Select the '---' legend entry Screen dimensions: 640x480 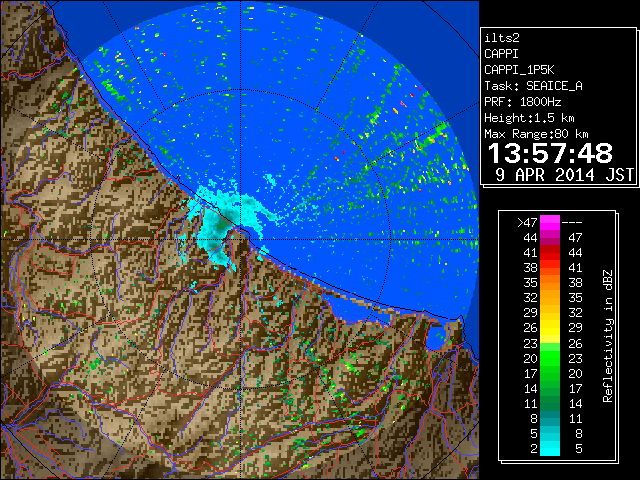(572, 222)
